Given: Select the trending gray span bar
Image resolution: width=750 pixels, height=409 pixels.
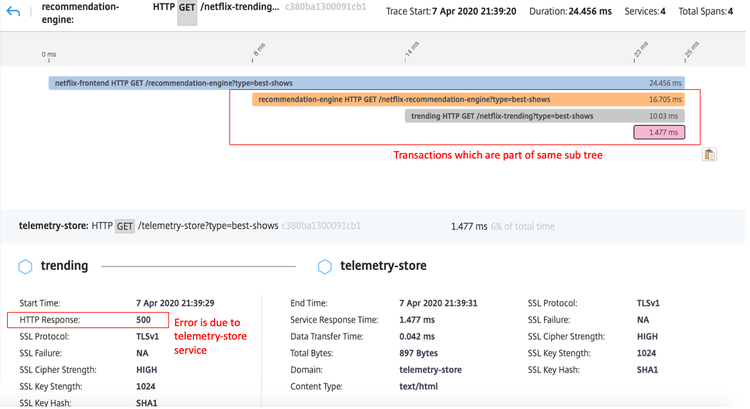Looking at the screenshot, I should (x=544, y=116).
